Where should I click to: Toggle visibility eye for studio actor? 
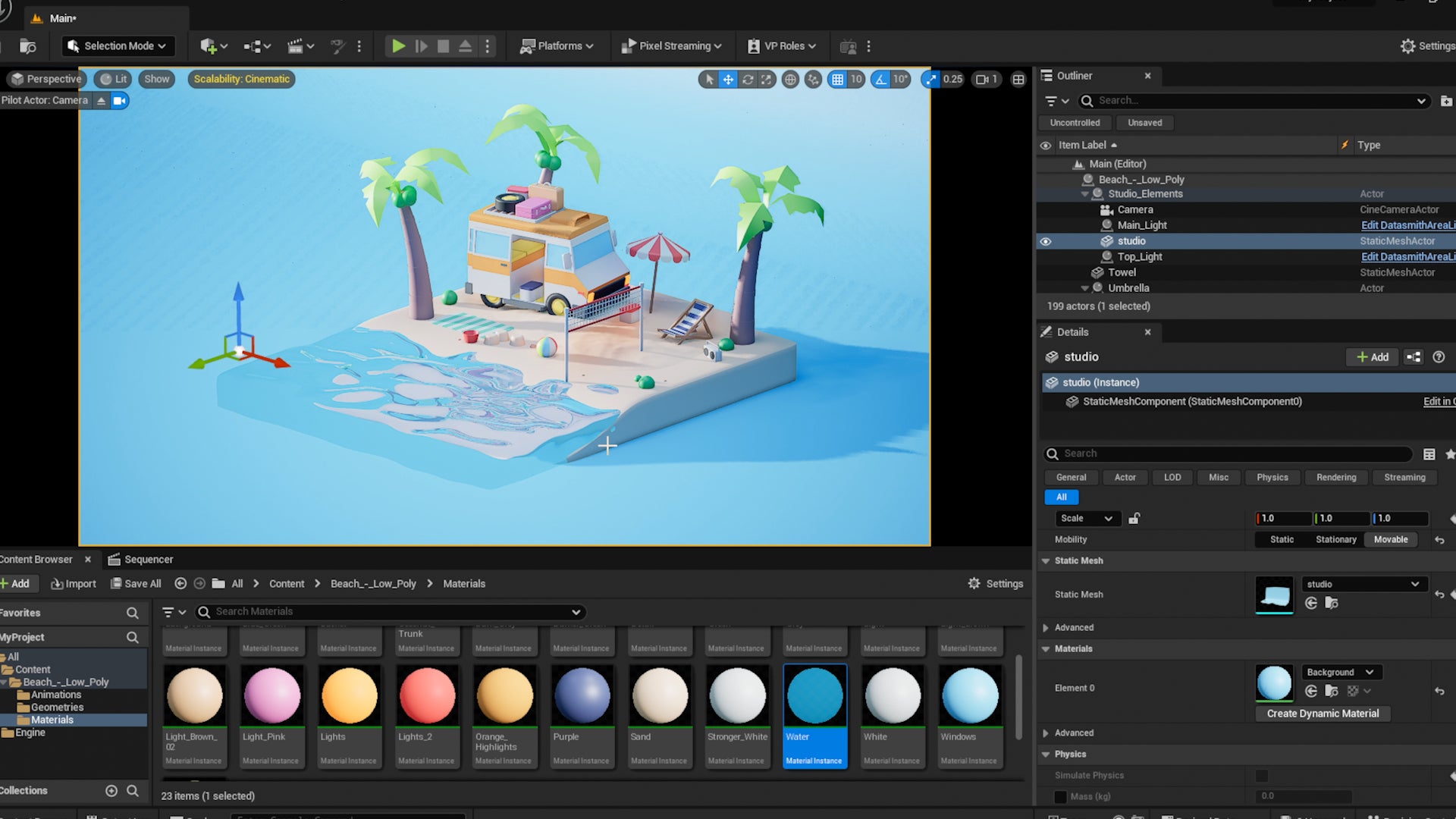(1046, 241)
